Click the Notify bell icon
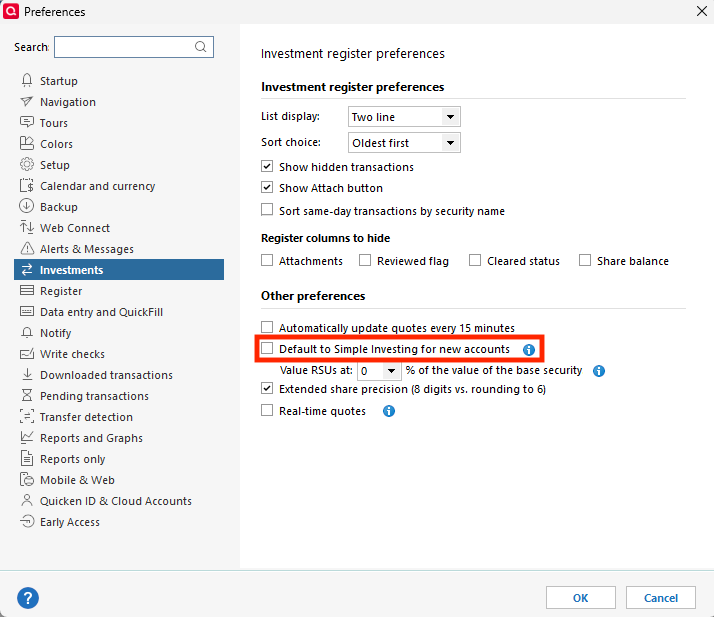The width and height of the screenshot is (714, 617). 27,332
